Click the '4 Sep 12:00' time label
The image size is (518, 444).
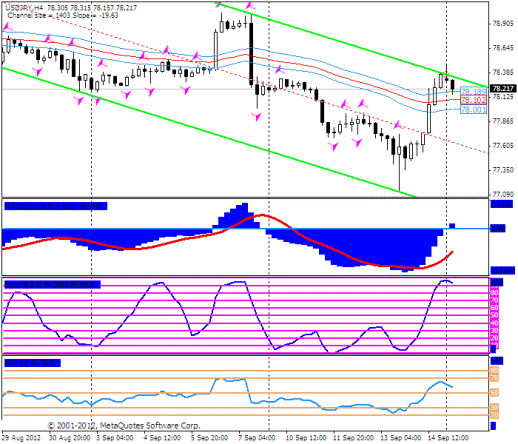pyautogui.click(x=162, y=438)
